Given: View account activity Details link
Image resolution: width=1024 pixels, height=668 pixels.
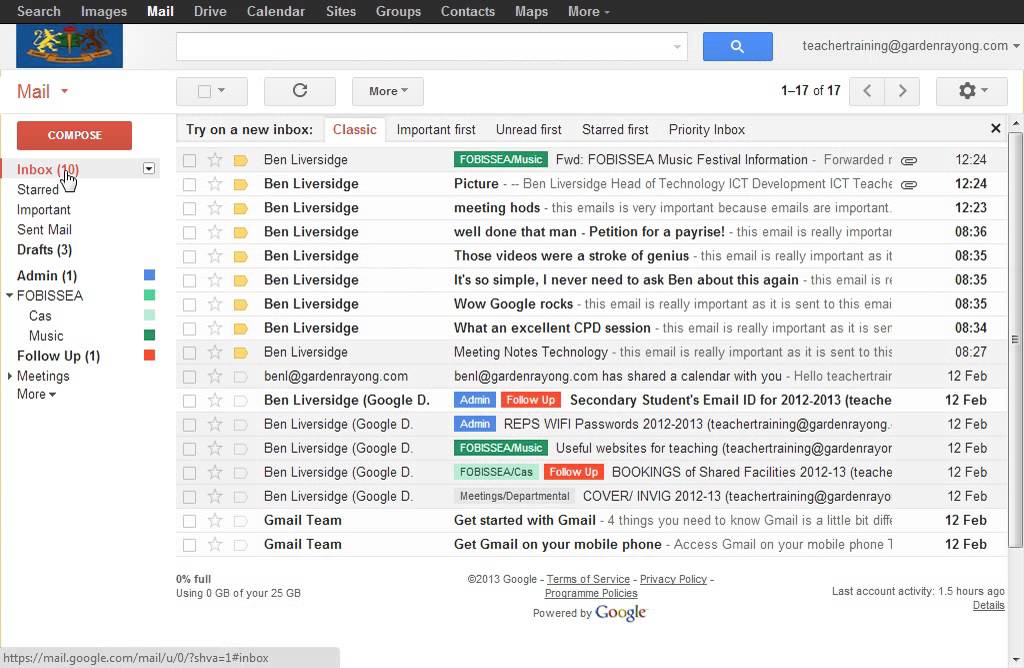Looking at the screenshot, I should click(x=988, y=605).
